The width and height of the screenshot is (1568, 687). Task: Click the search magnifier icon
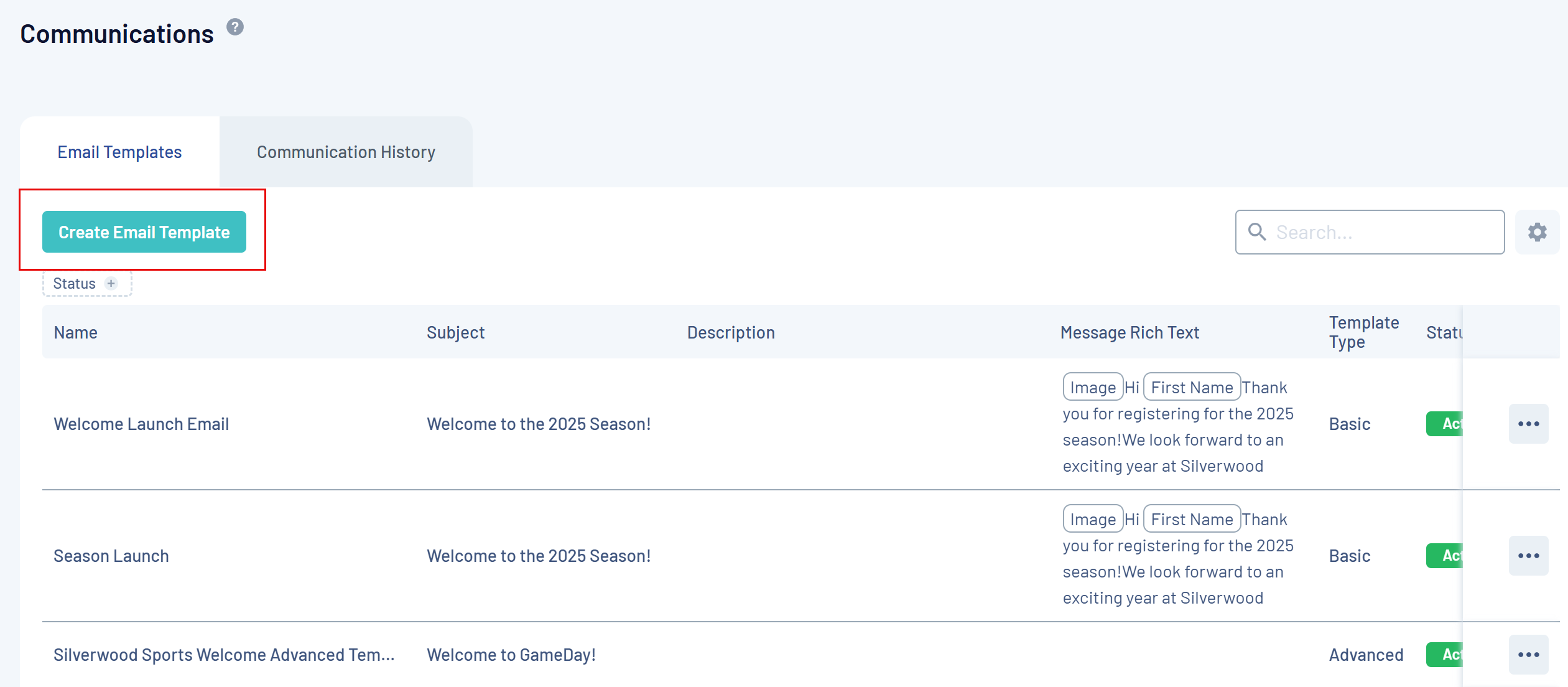1257,232
